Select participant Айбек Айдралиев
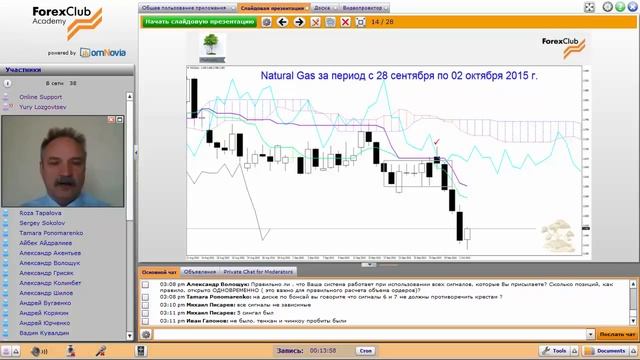 tap(45, 243)
